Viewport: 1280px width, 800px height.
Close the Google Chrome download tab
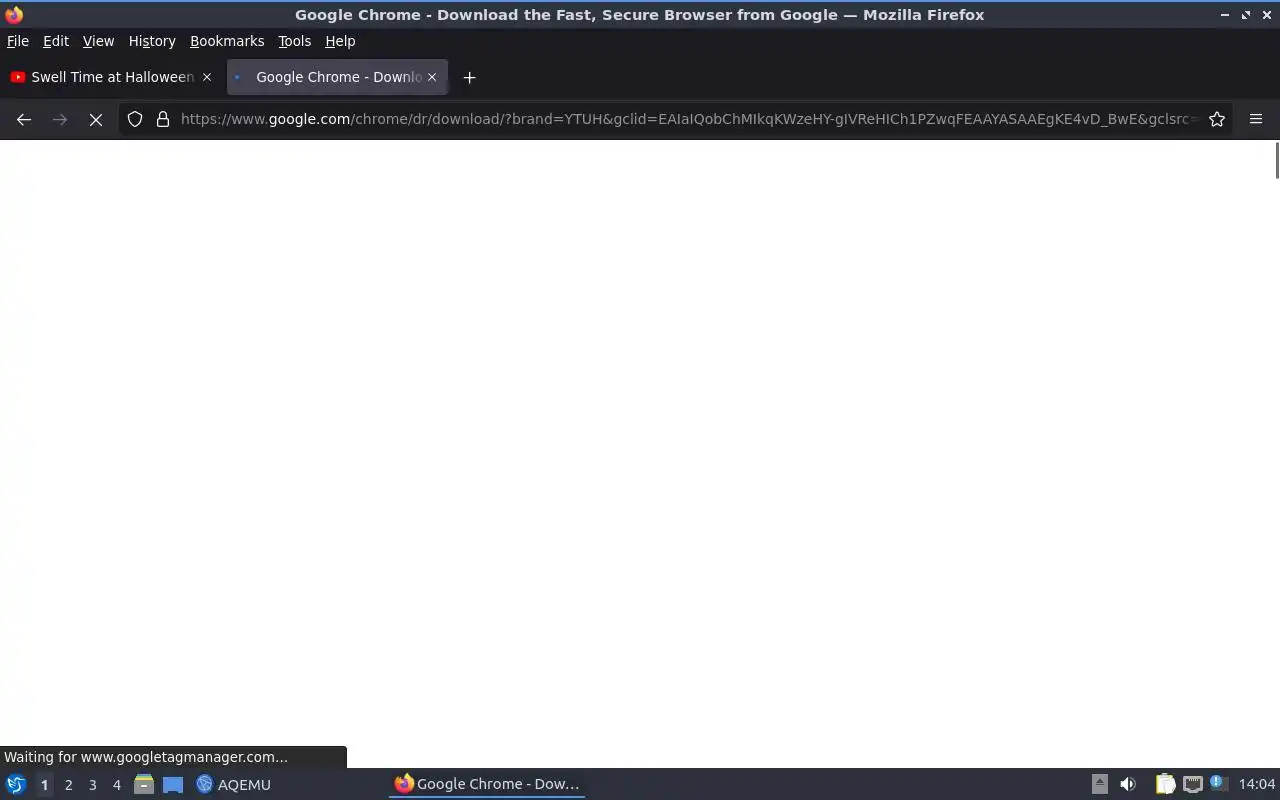coord(432,77)
